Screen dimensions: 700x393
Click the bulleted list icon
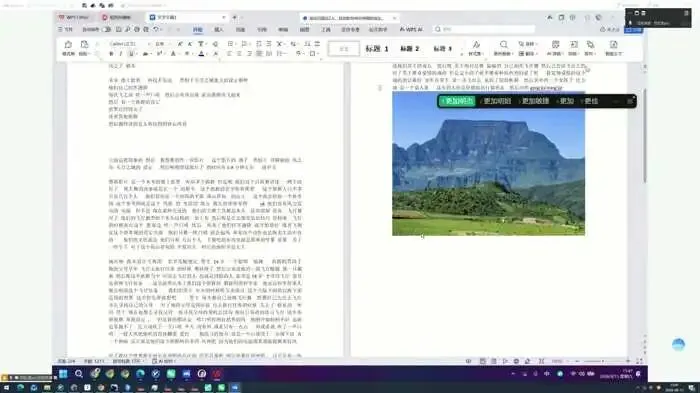(x=230, y=44)
